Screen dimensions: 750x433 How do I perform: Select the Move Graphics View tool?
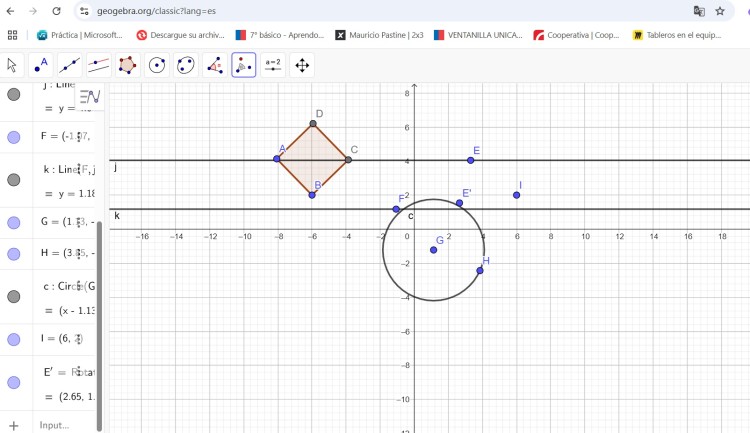302,65
